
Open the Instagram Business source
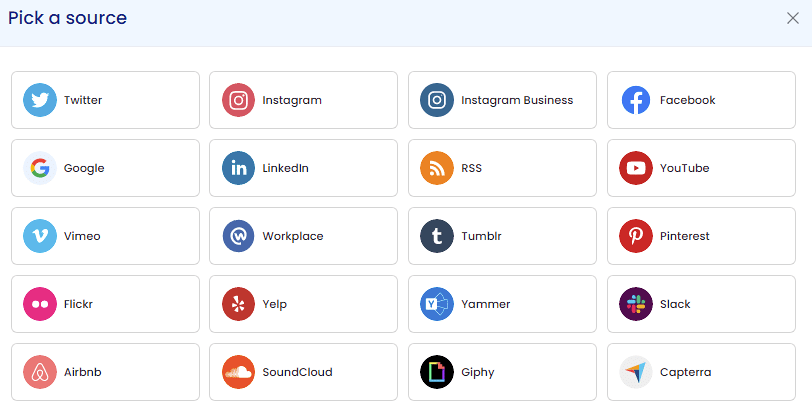[502, 100]
